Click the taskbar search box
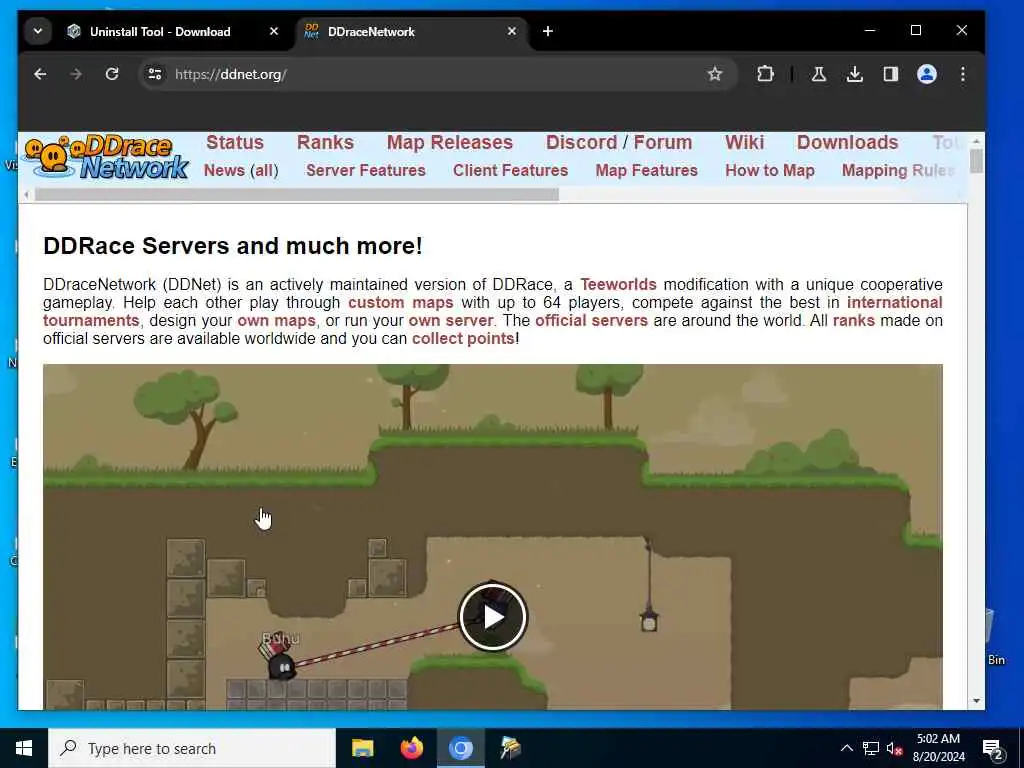 [192, 748]
